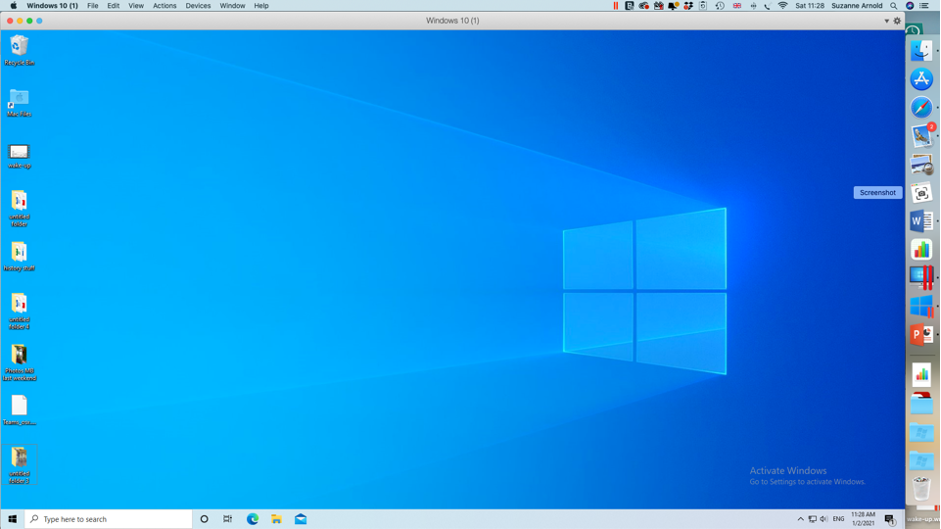This screenshot has height=529, width=941.
Task: Select the blank Team document file icon
Action: pos(19,410)
